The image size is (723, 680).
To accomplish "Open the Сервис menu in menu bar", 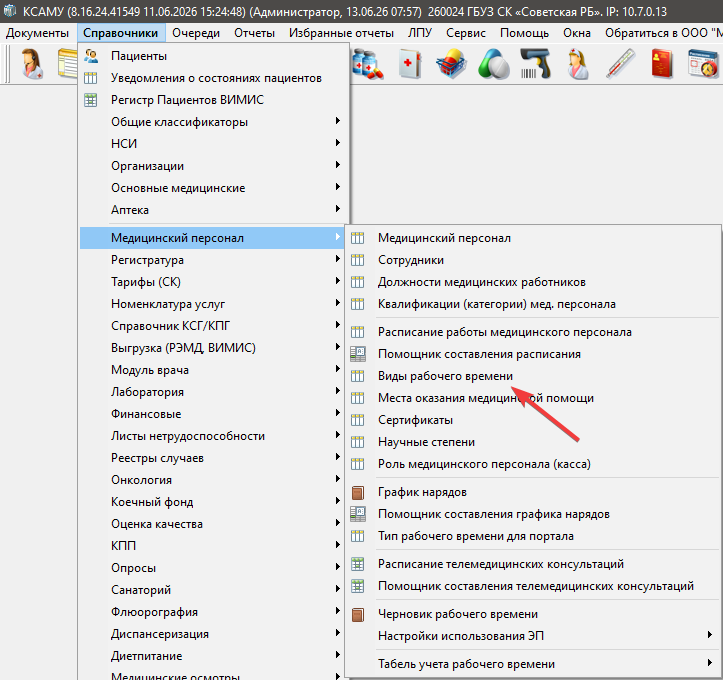I will pyautogui.click(x=466, y=33).
